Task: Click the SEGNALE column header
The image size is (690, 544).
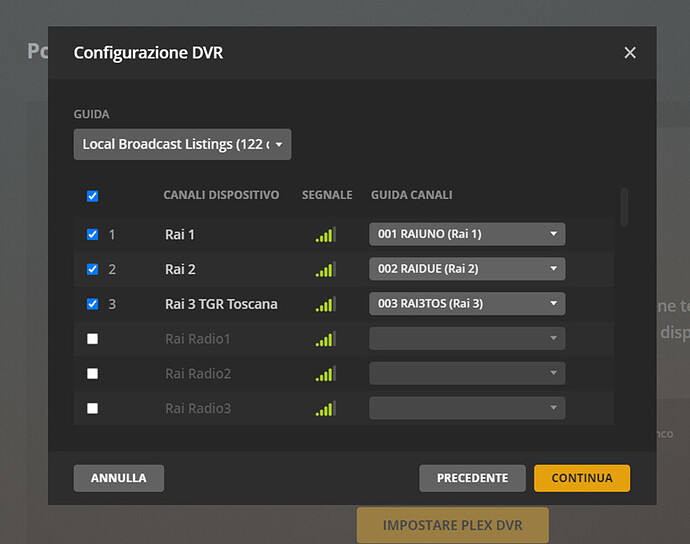Action: (327, 195)
